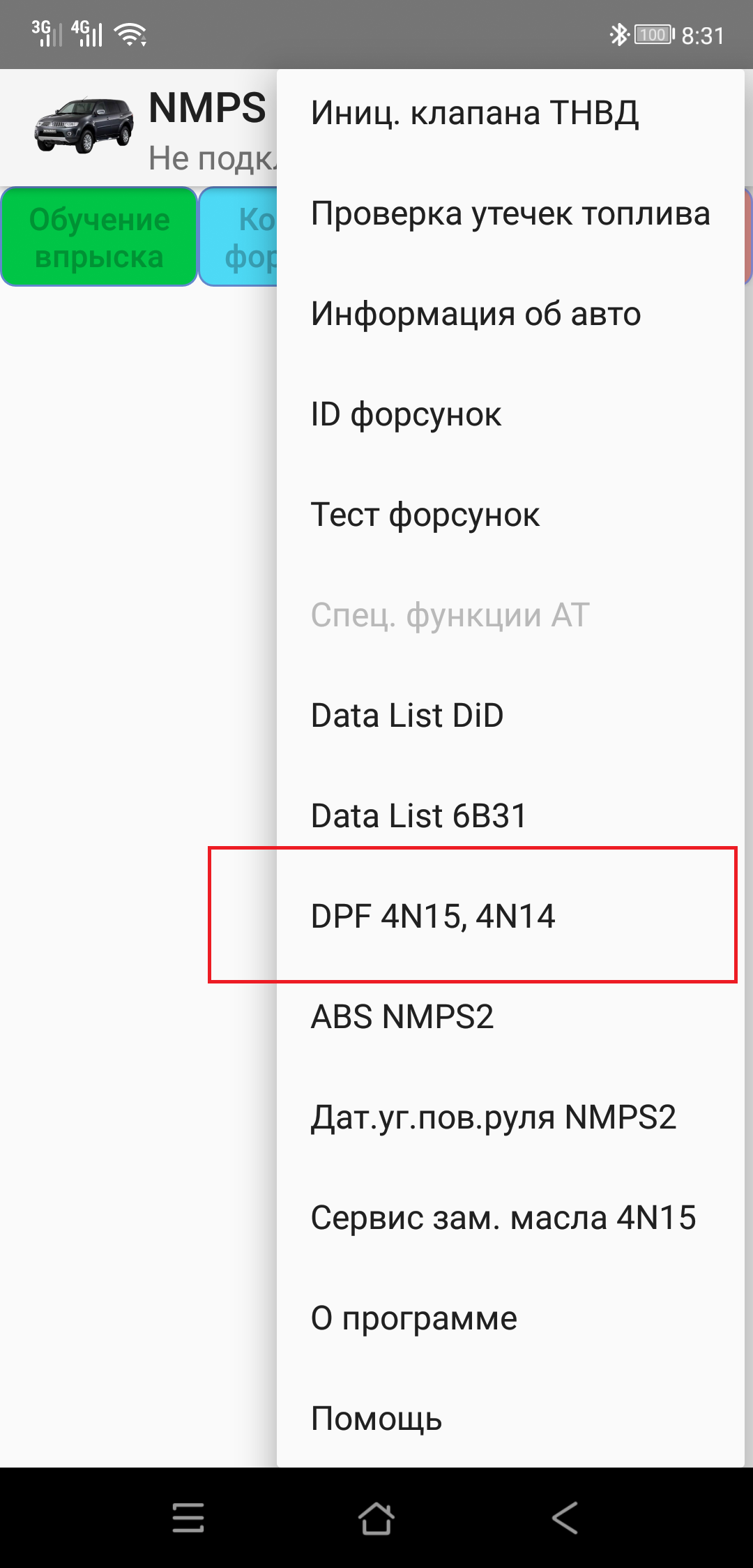Viewport: 753px width, 1568px height.
Task: Open recent apps via navigation icon
Action: pos(188,1518)
